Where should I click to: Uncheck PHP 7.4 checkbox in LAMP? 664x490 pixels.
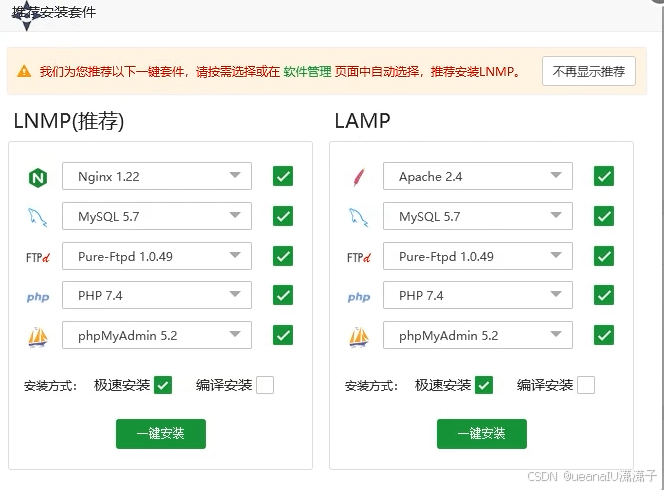pyautogui.click(x=604, y=295)
